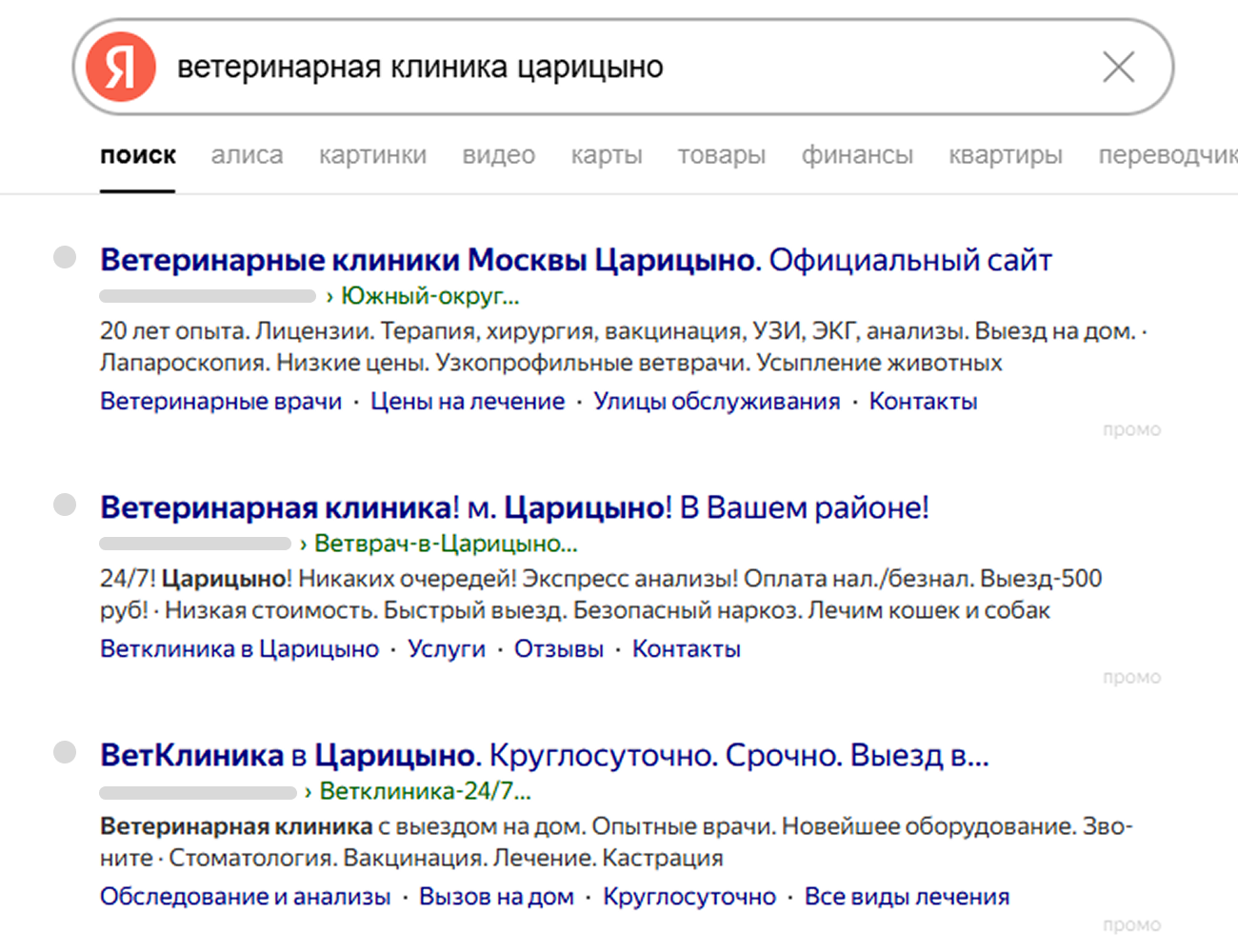Screen dimensions: 1238x952
Task: Open the 'Ветеринарные врачи' sitelink
Action: pos(221,402)
